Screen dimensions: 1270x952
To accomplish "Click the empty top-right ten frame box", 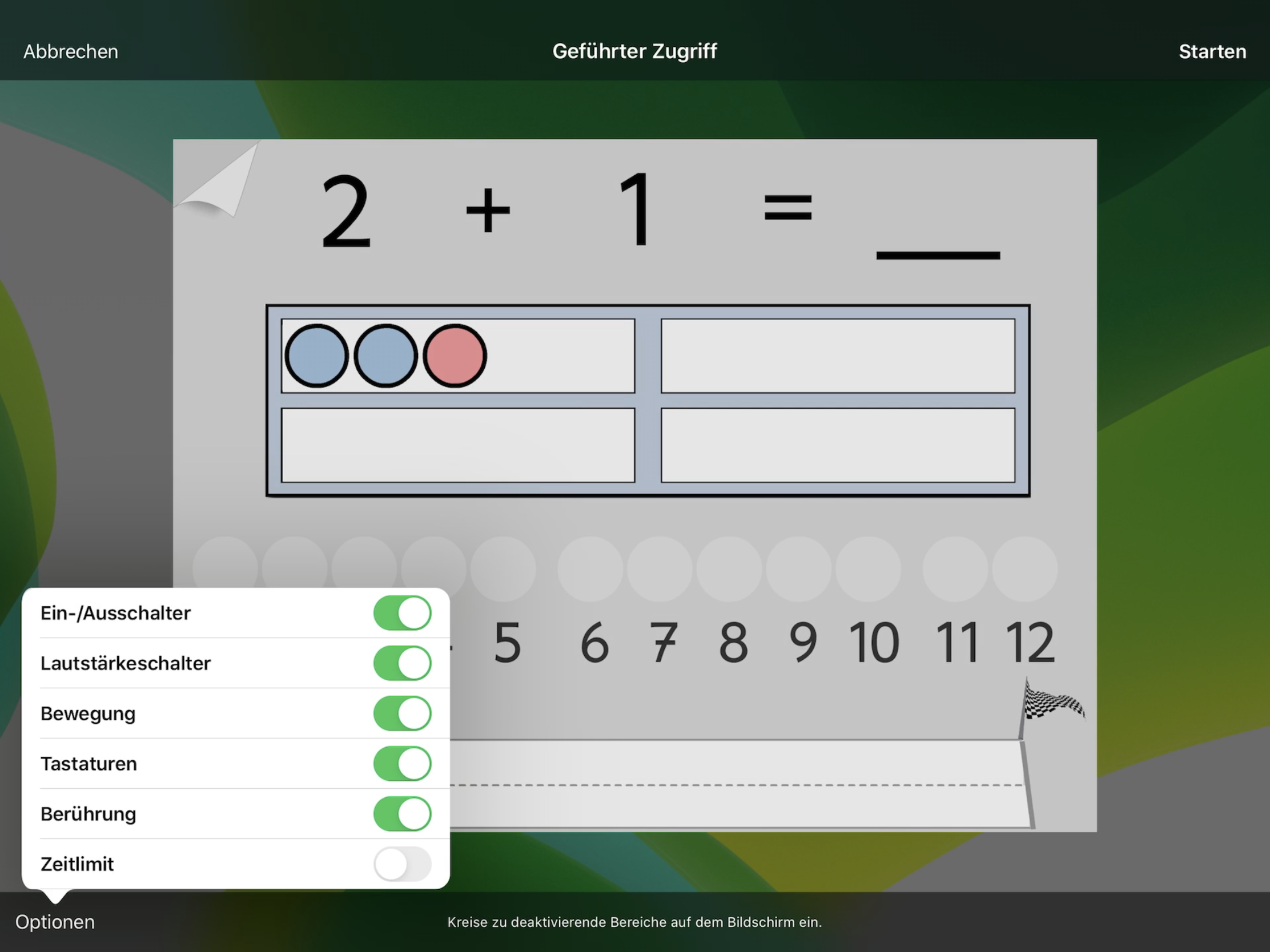I will 838,356.
